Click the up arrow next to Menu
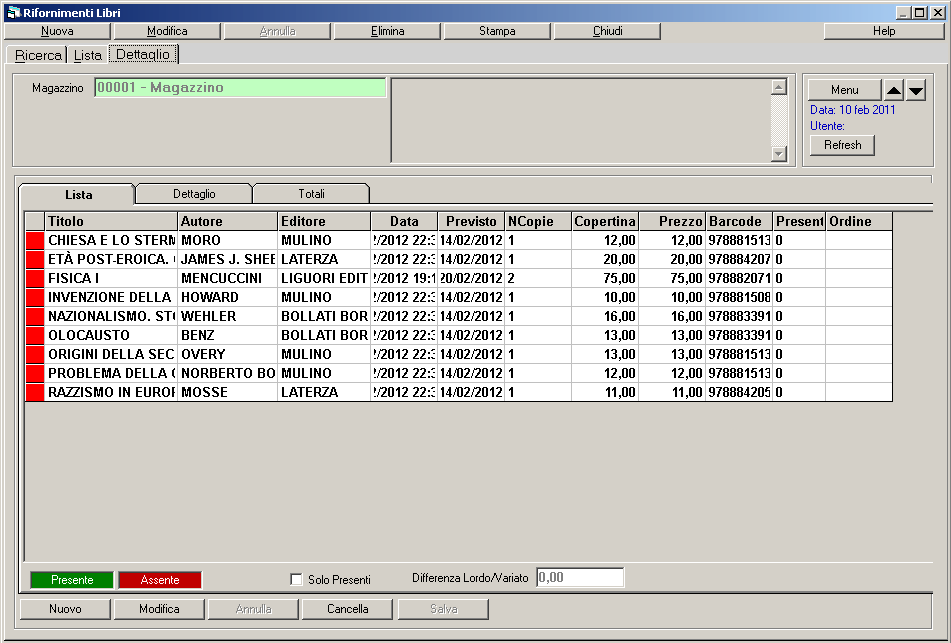This screenshot has width=951, height=643. [x=893, y=90]
